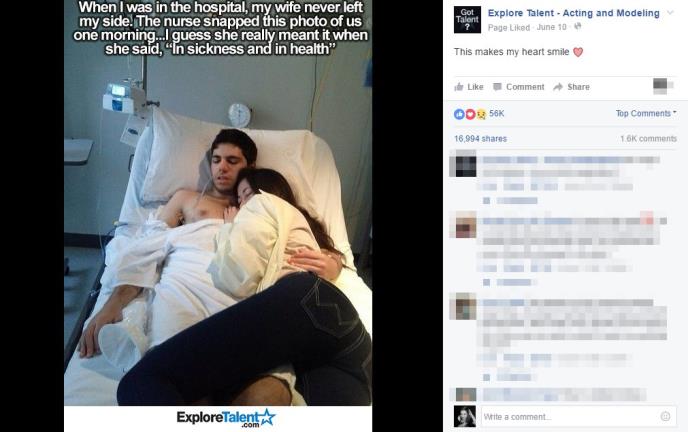Click the Comment speech bubble icon

coord(497,87)
